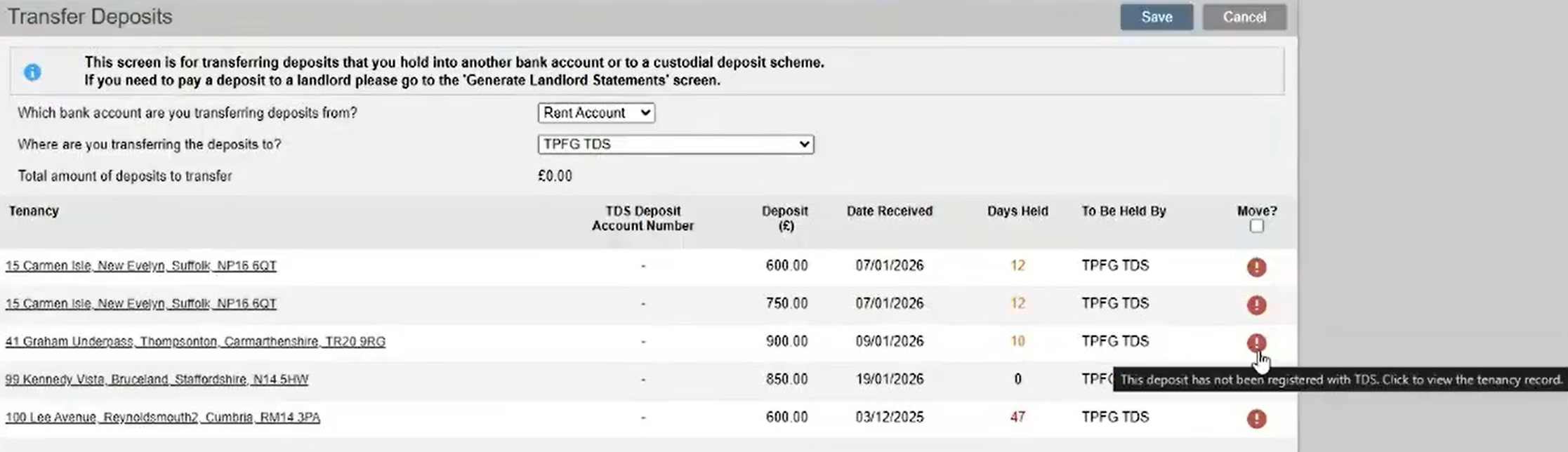Image resolution: width=1568 pixels, height=452 pixels.
Task: Tick the Move? select-all checkbox
Action: point(1257,226)
